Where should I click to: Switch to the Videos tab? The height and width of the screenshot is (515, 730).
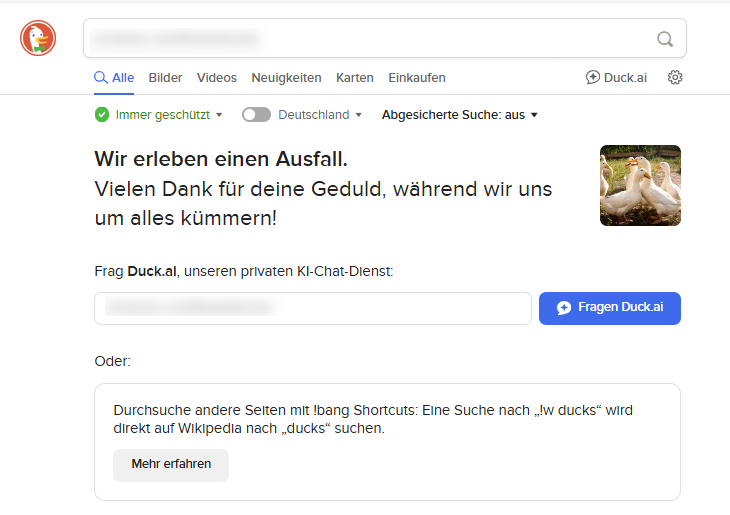pos(216,78)
